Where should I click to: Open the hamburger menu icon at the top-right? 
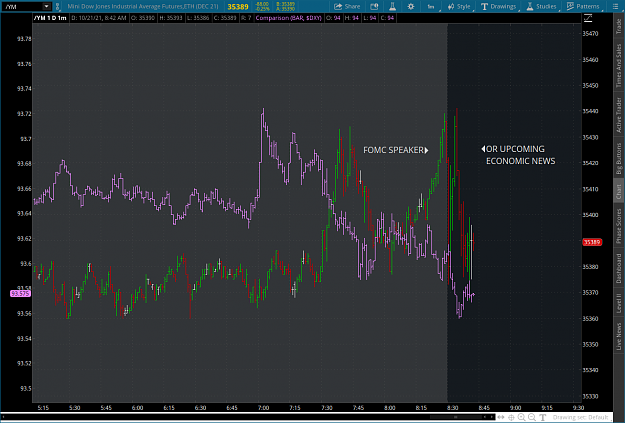615,6
